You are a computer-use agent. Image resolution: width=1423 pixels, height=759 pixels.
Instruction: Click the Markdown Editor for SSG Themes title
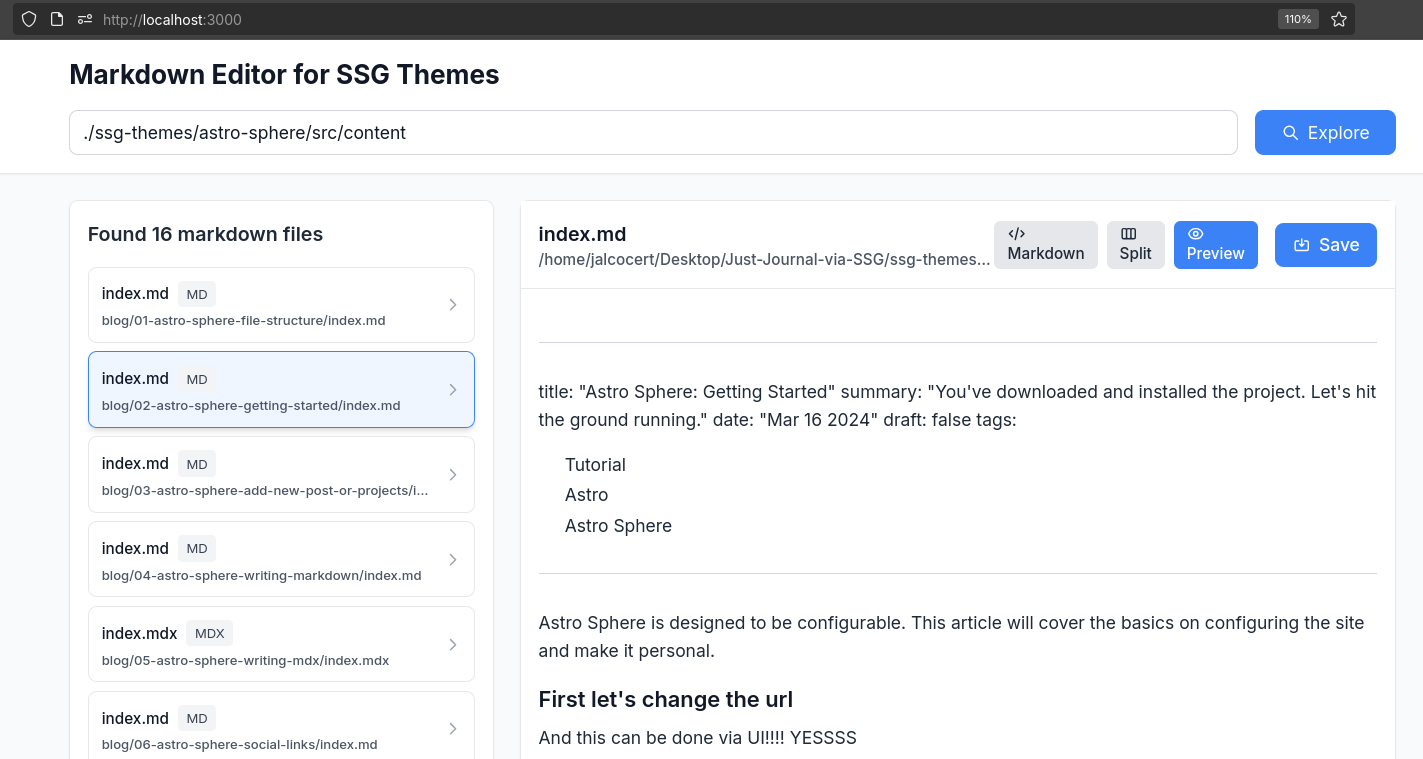[284, 74]
